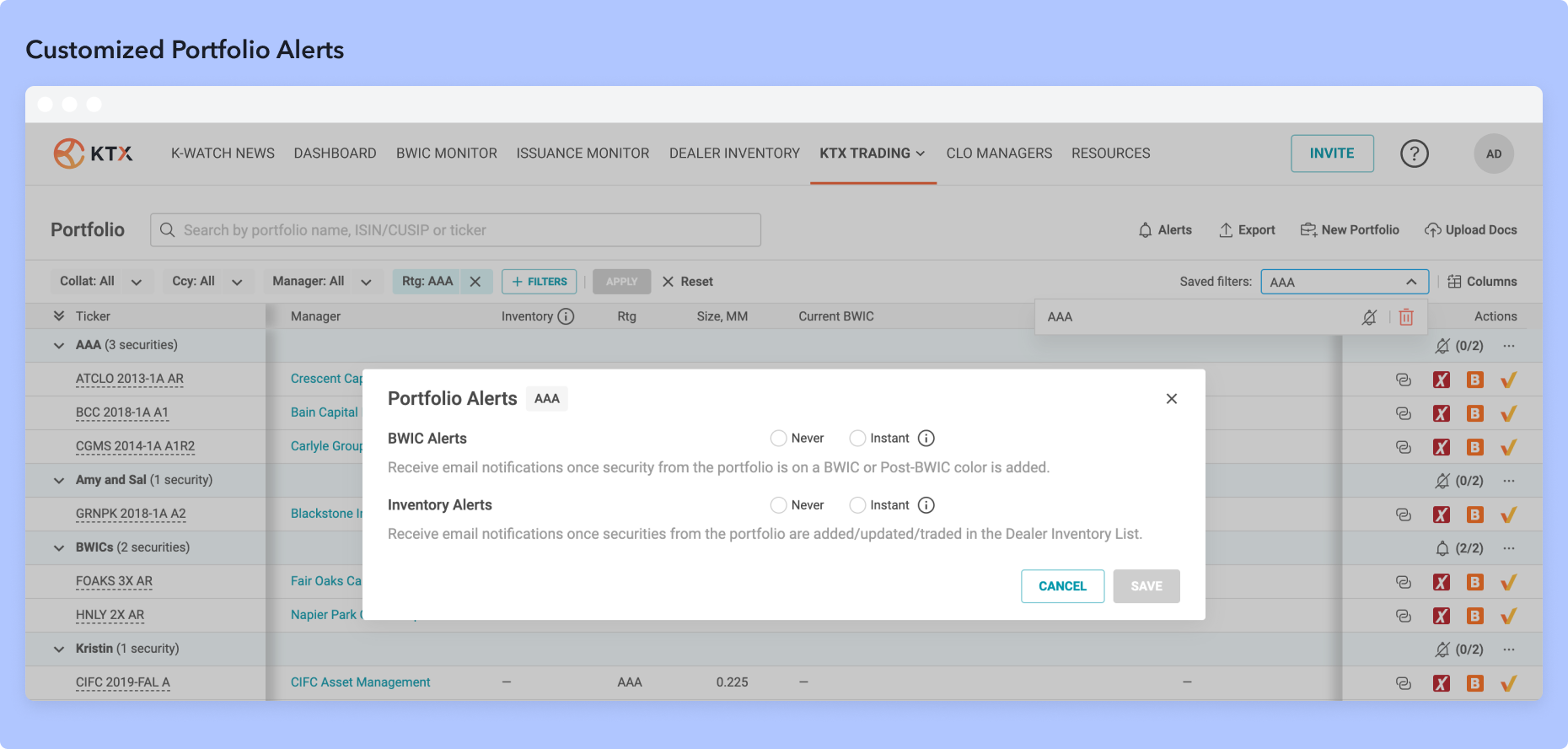Click the portfolio search input field
Screen dimensions: 1568x749
click(x=455, y=230)
